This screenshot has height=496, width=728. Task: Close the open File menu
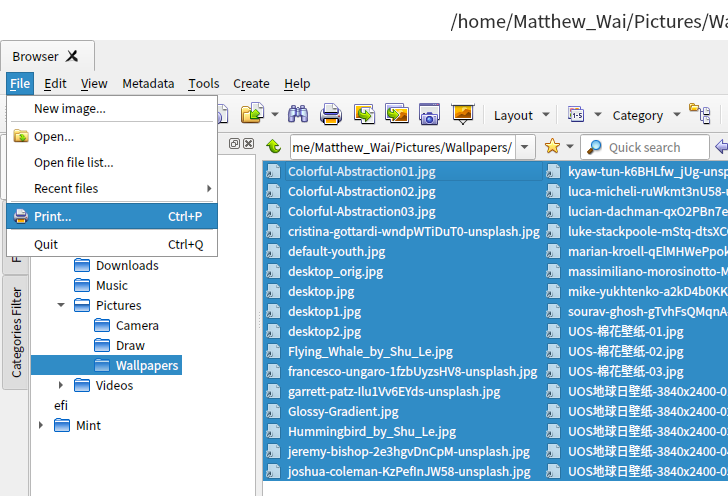click(20, 84)
